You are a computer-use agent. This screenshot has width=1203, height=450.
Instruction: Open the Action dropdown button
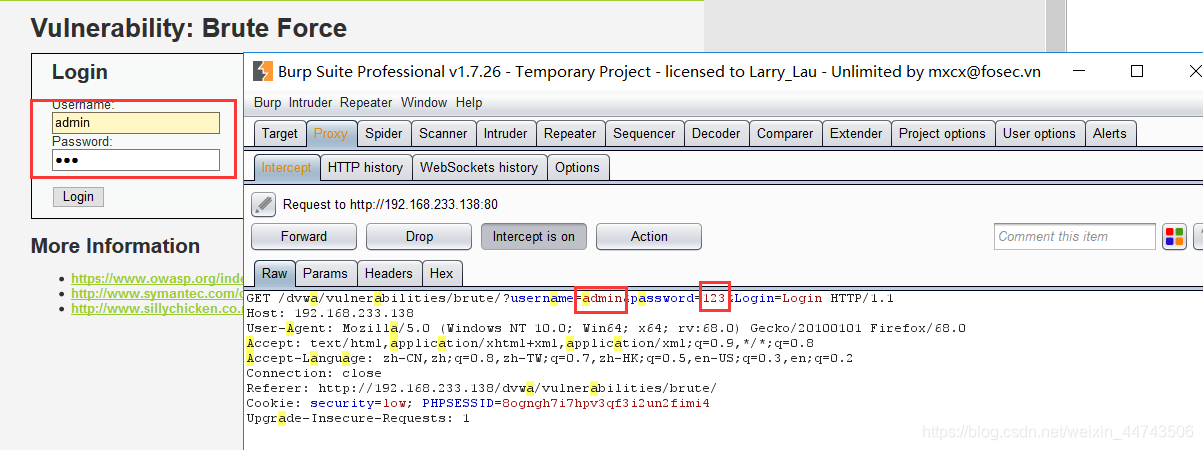[x=649, y=237]
